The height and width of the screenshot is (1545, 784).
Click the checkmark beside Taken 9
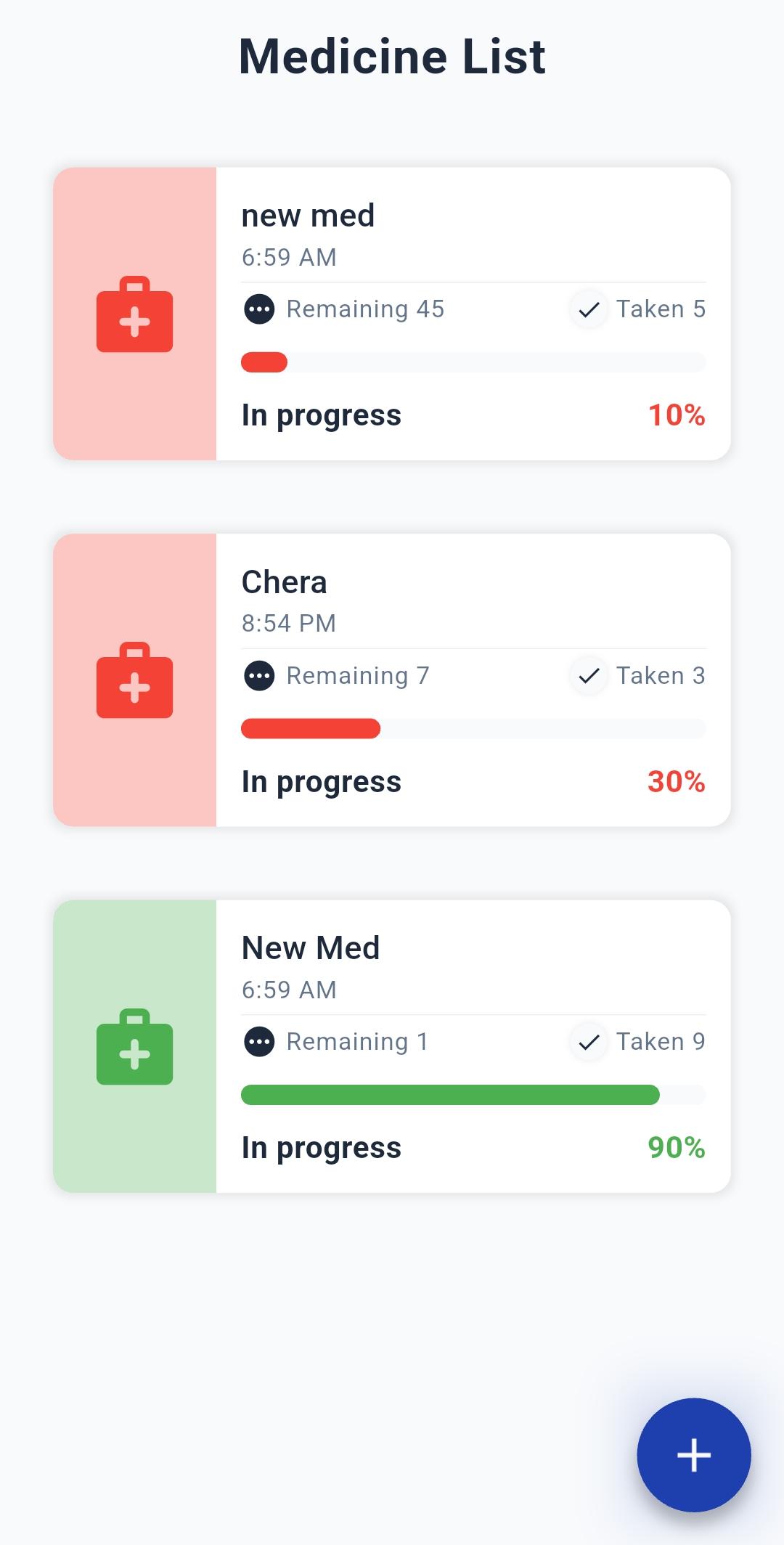point(589,1043)
